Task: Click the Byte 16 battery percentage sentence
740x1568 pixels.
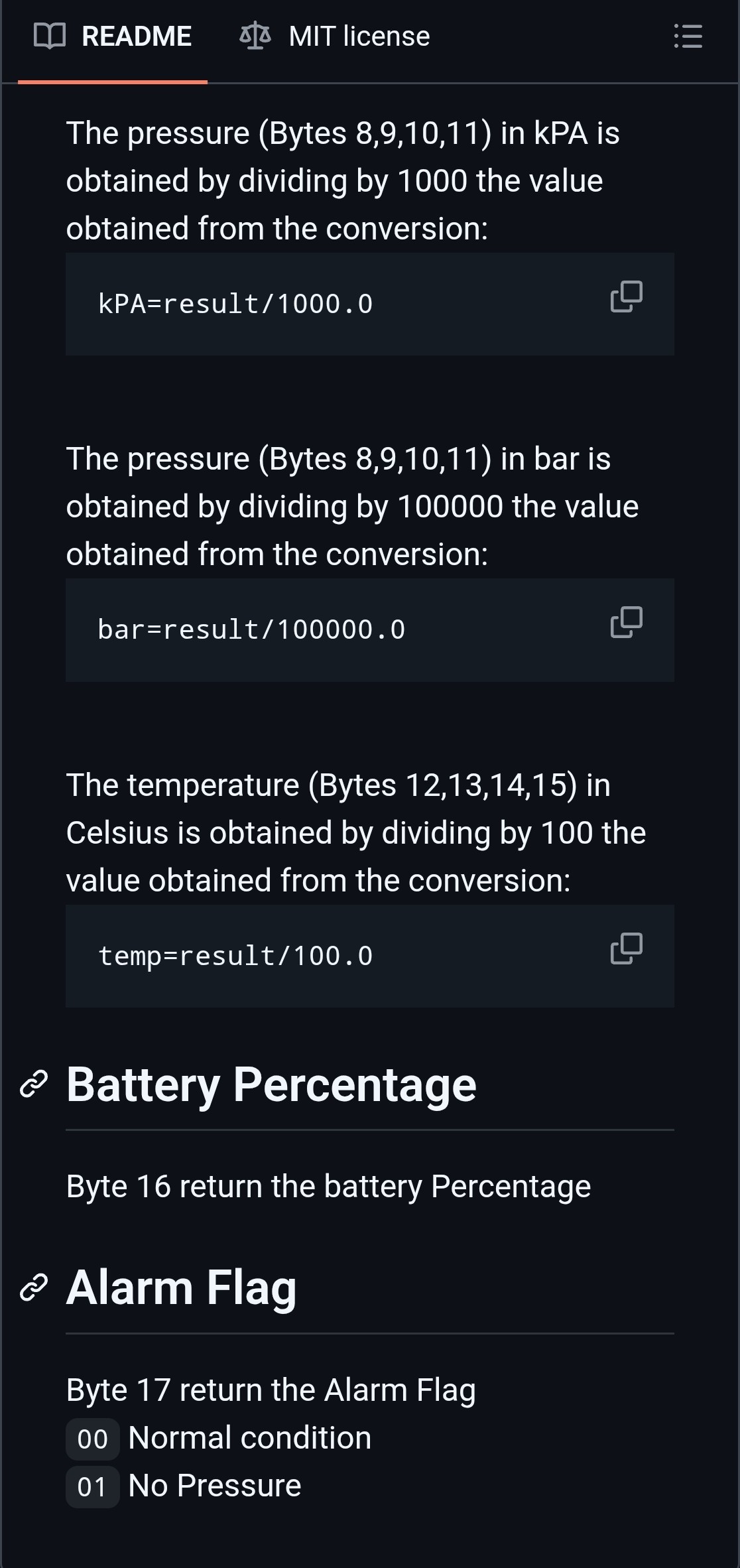Action: coord(328,1186)
